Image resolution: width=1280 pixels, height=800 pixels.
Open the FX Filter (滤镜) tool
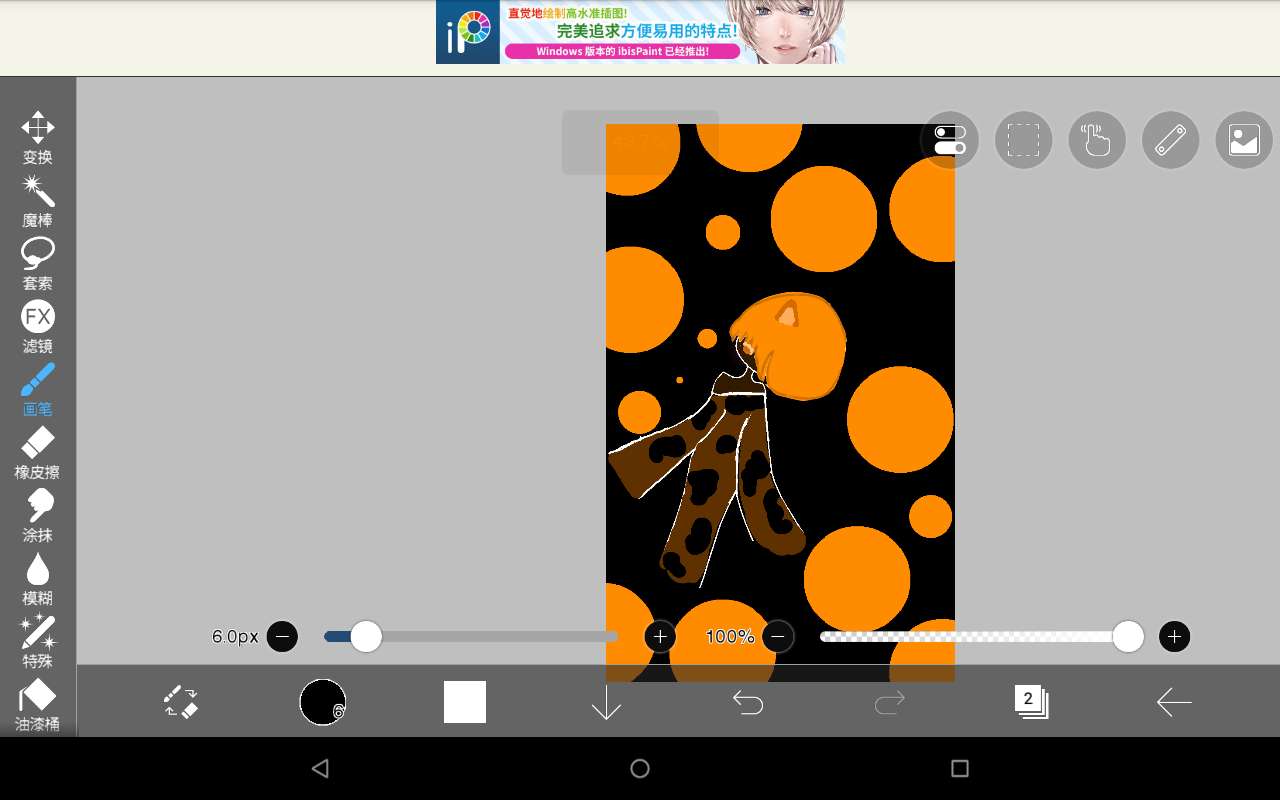coord(38,327)
